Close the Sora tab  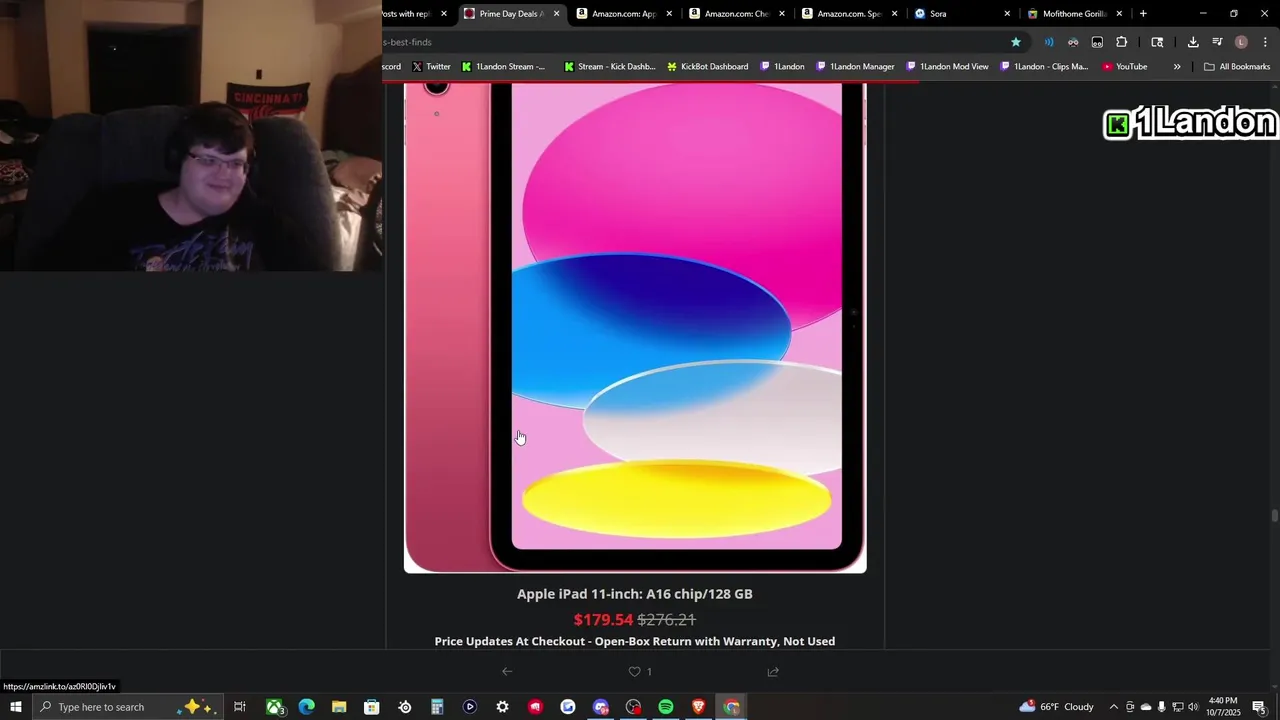tap(1007, 14)
